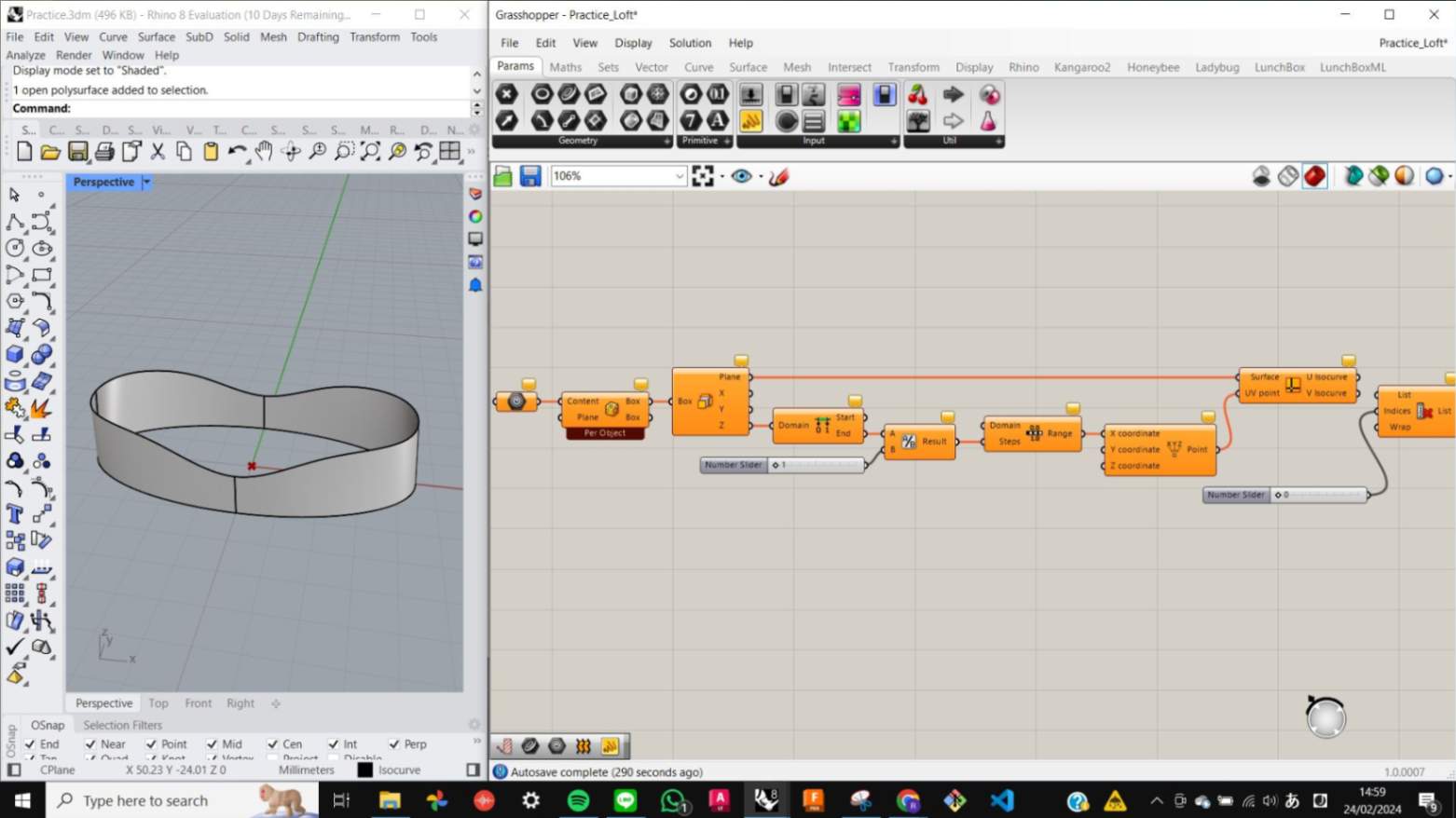The height and width of the screenshot is (818, 1456).
Task: Select the Explode tool in Rhino's sidebar
Action: coord(41,408)
